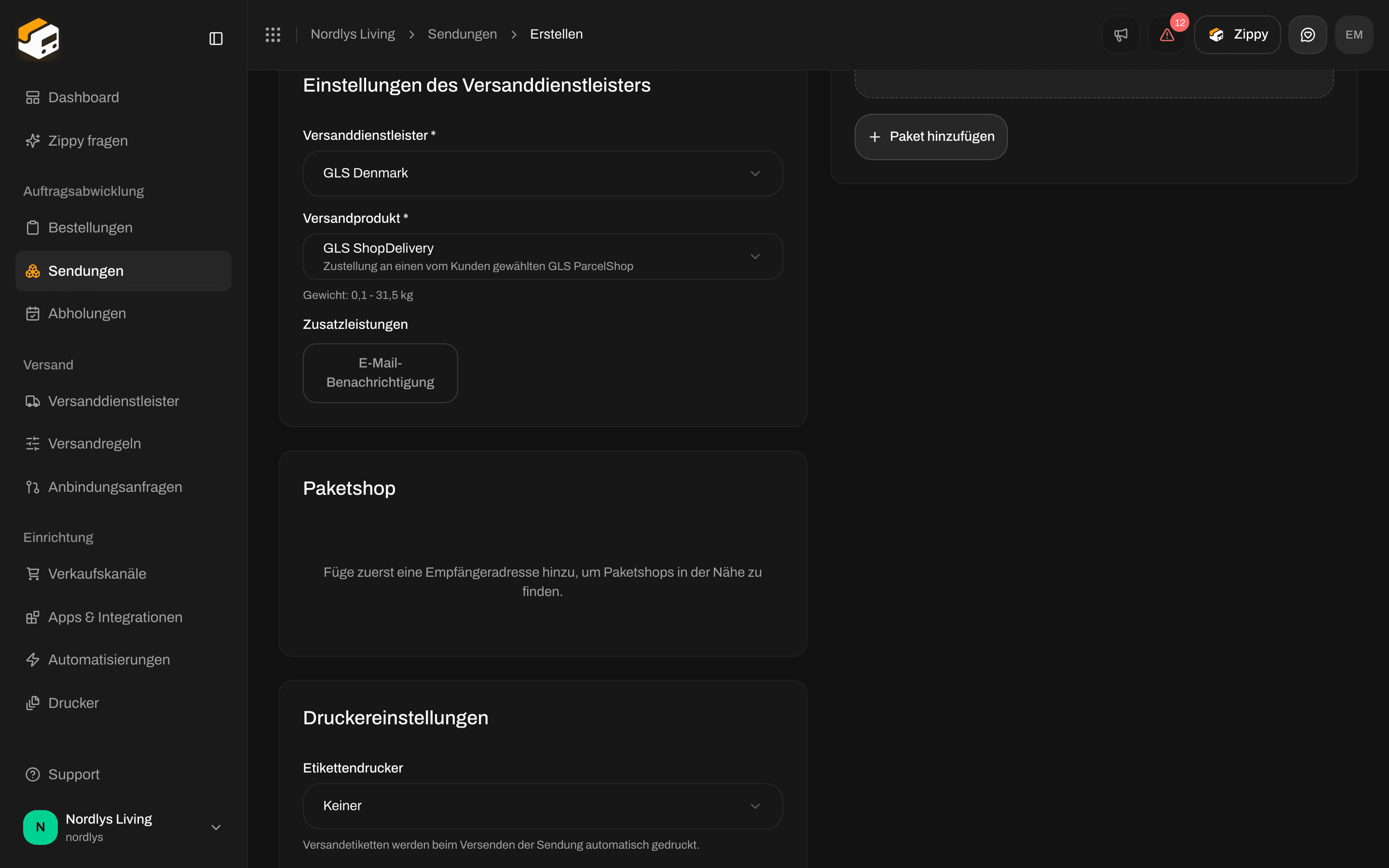Click the Zippy fragen sparkle icon

pos(33,141)
